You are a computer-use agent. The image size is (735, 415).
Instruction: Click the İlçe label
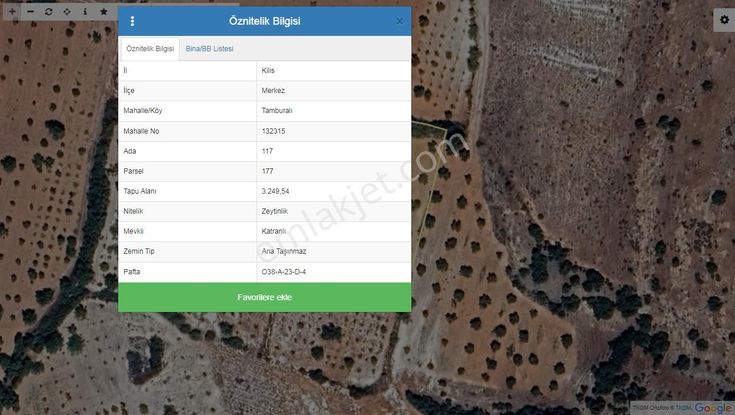tap(129, 91)
